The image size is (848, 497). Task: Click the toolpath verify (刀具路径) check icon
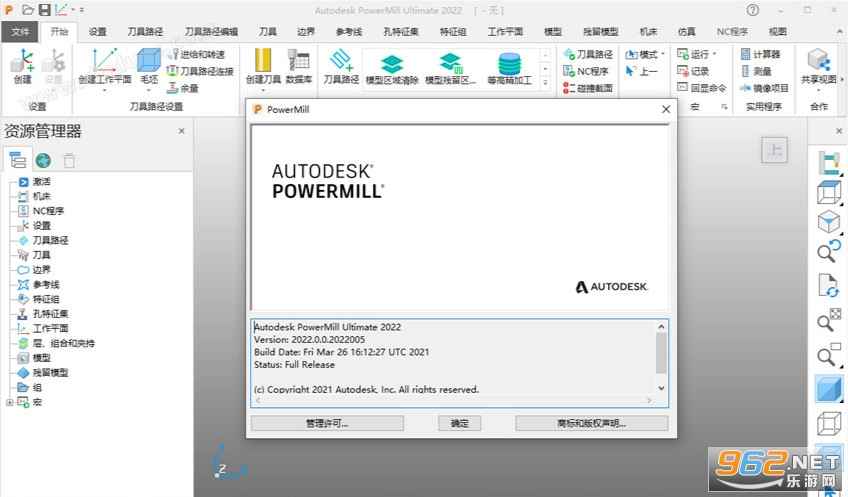(588, 54)
